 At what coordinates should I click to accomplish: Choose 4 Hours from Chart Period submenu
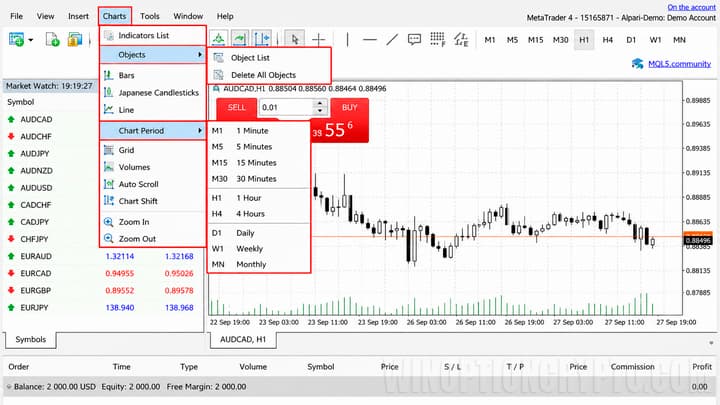pyautogui.click(x=259, y=214)
